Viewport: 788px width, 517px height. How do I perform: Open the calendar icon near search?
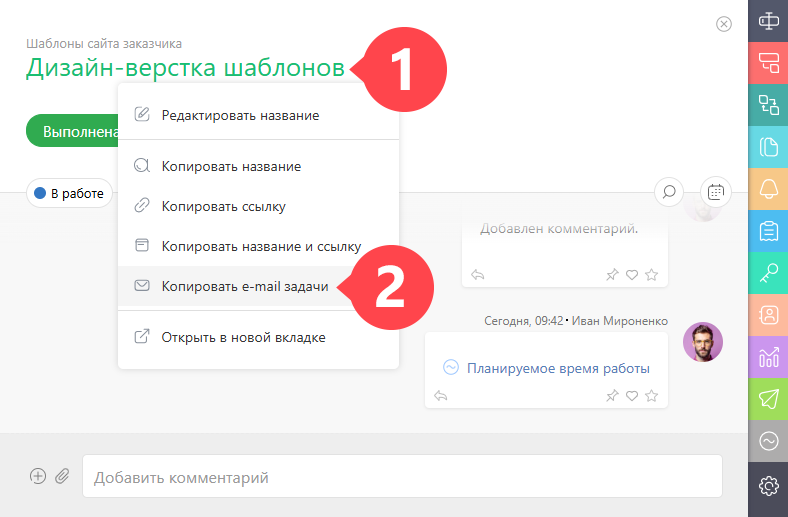coord(716,192)
